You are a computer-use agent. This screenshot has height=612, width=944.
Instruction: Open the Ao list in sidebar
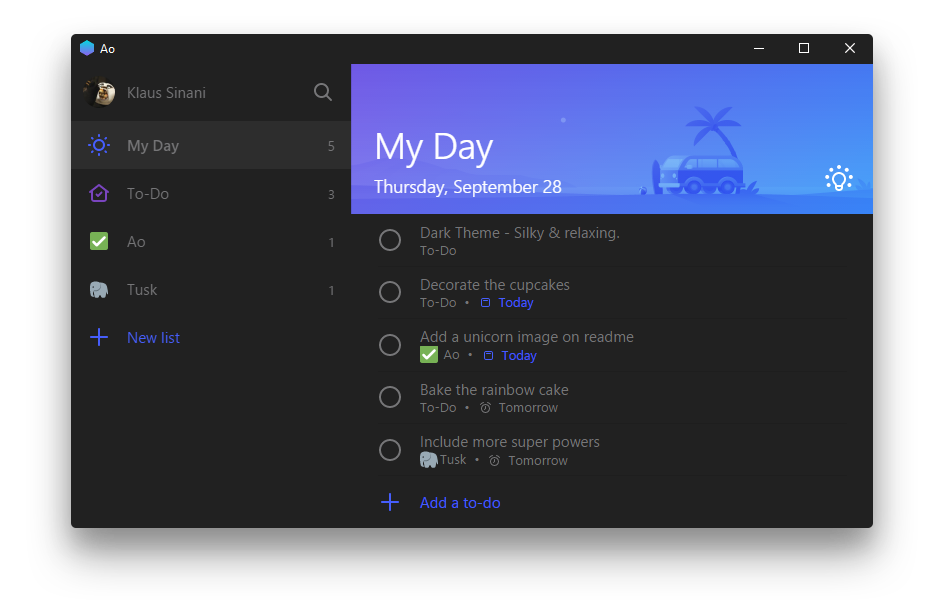[211, 241]
